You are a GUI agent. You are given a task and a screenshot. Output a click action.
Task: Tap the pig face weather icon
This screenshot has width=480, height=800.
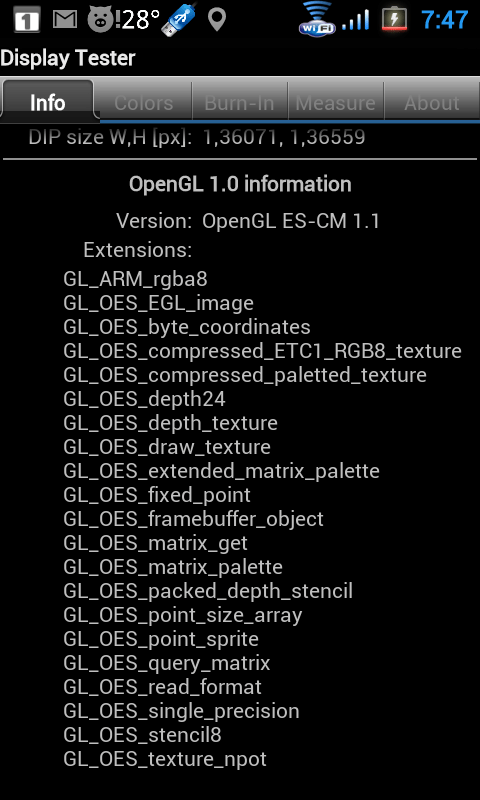(x=101, y=20)
